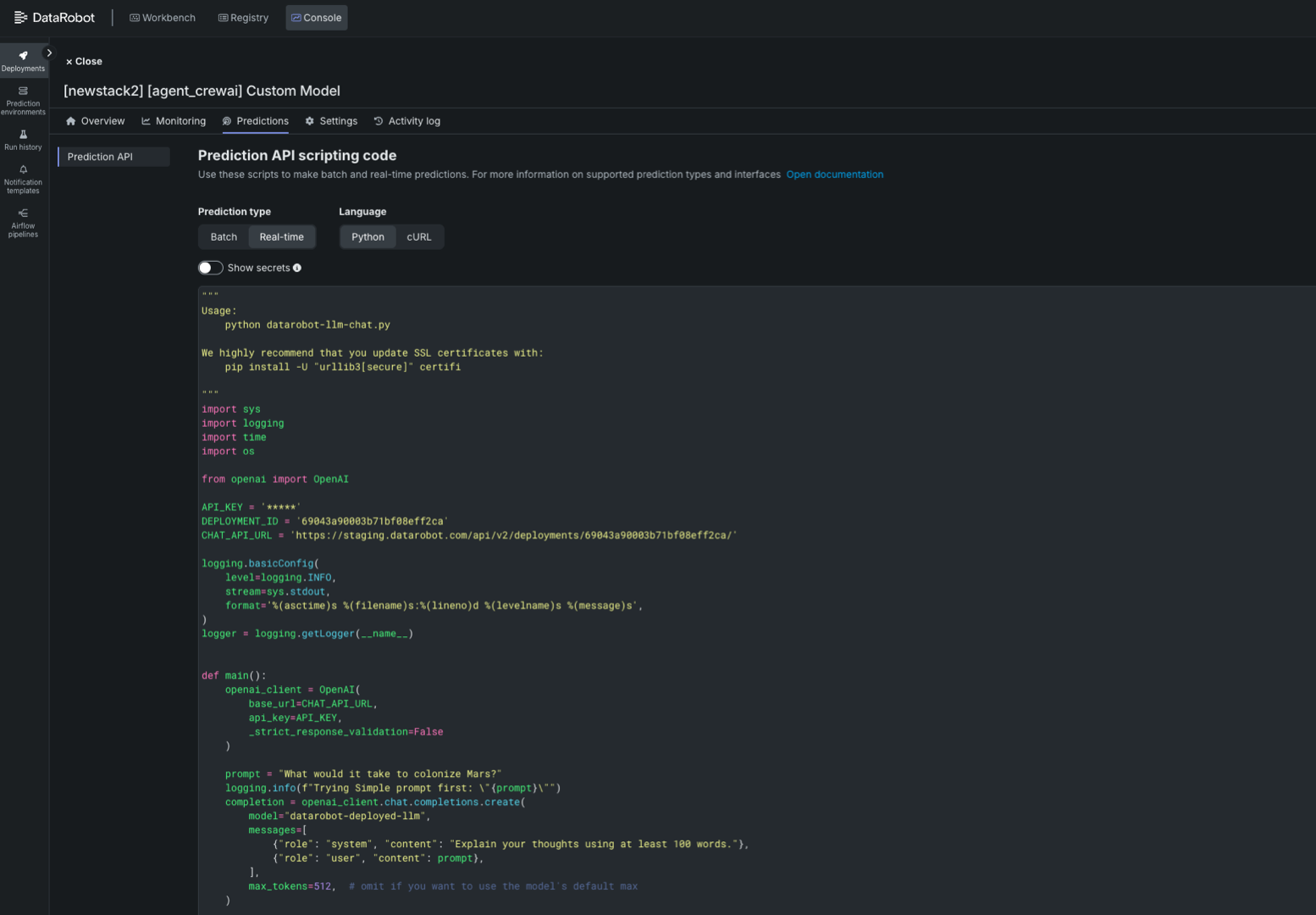Viewport: 1316px width, 915px height.
Task: Open Deployments in the sidebar
Action: [x=23, y=60]
